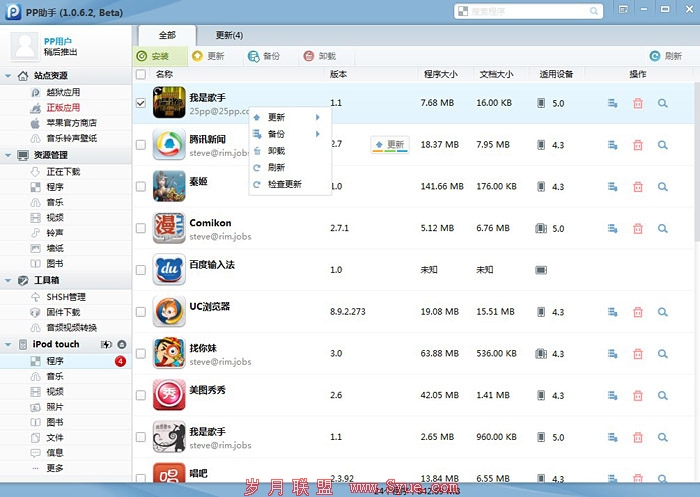Collapse the 站点资源 section
700x497 pixels.
(8, 76)
